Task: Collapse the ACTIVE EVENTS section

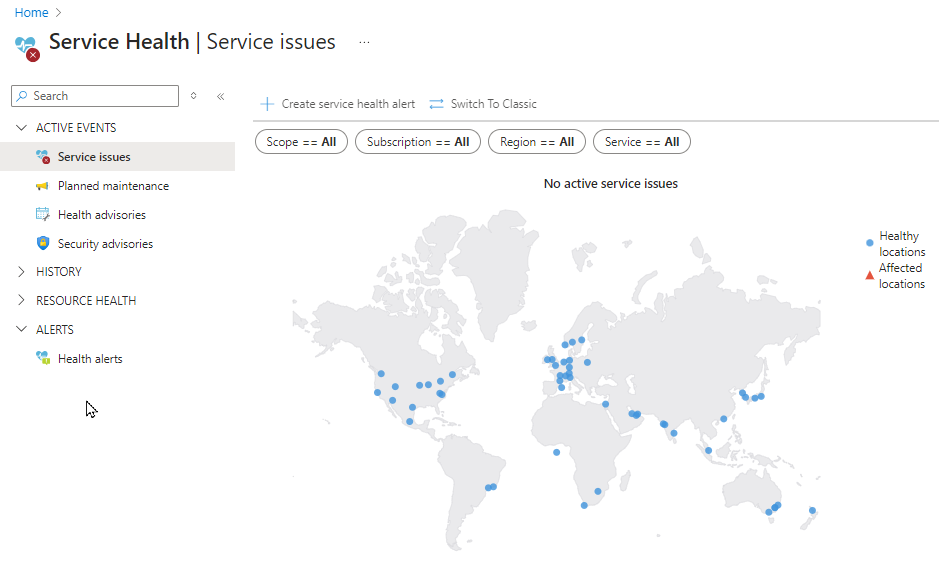Action: pyautogui.click(x=21, y=128)
